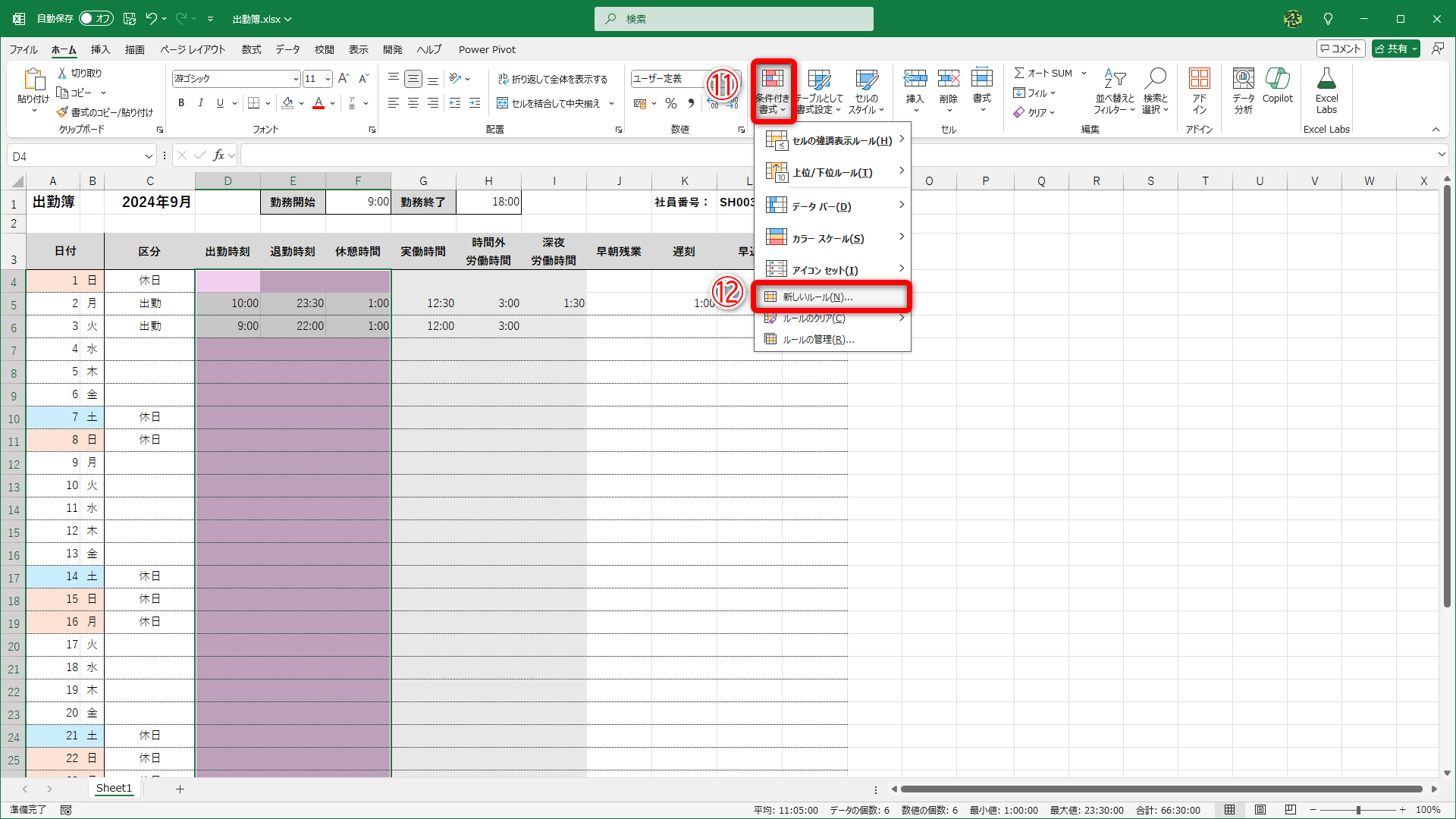Click the Share (共有) button

(x=1395, y=49)
